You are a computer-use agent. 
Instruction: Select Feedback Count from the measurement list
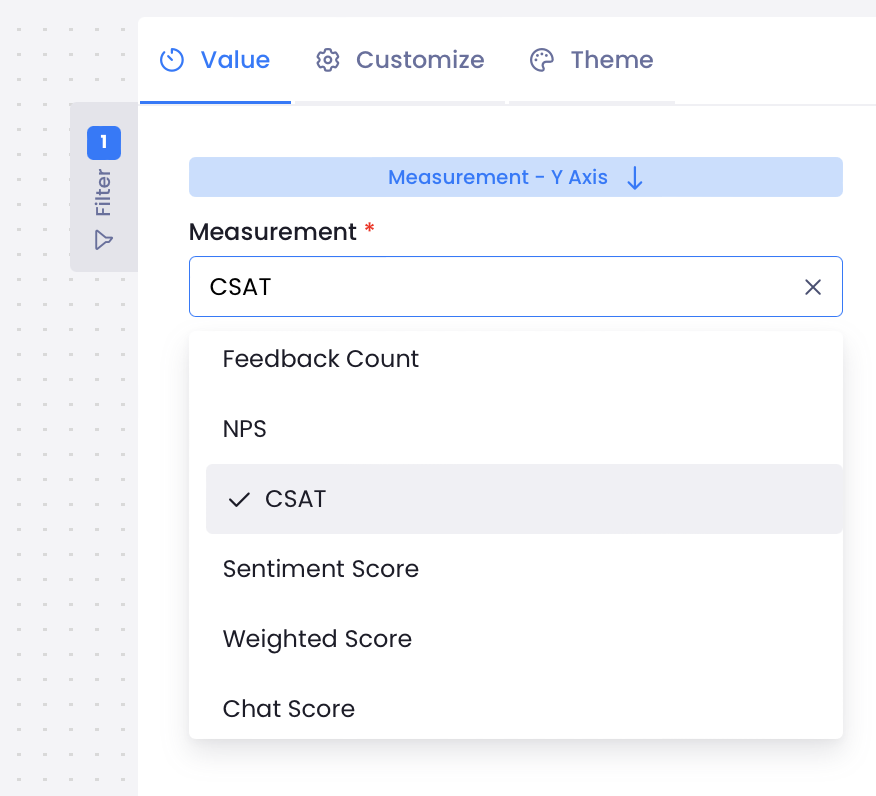coord(321,359)
